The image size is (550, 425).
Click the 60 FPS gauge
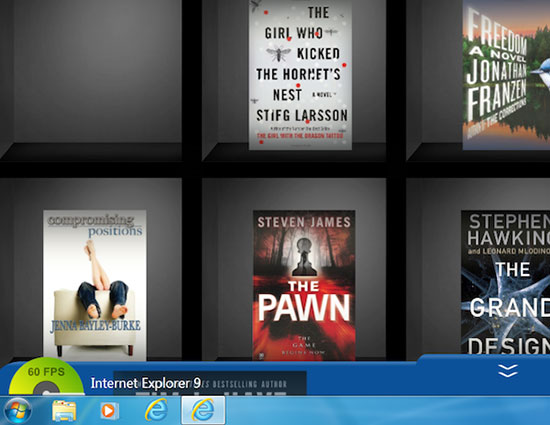(46, 377)
